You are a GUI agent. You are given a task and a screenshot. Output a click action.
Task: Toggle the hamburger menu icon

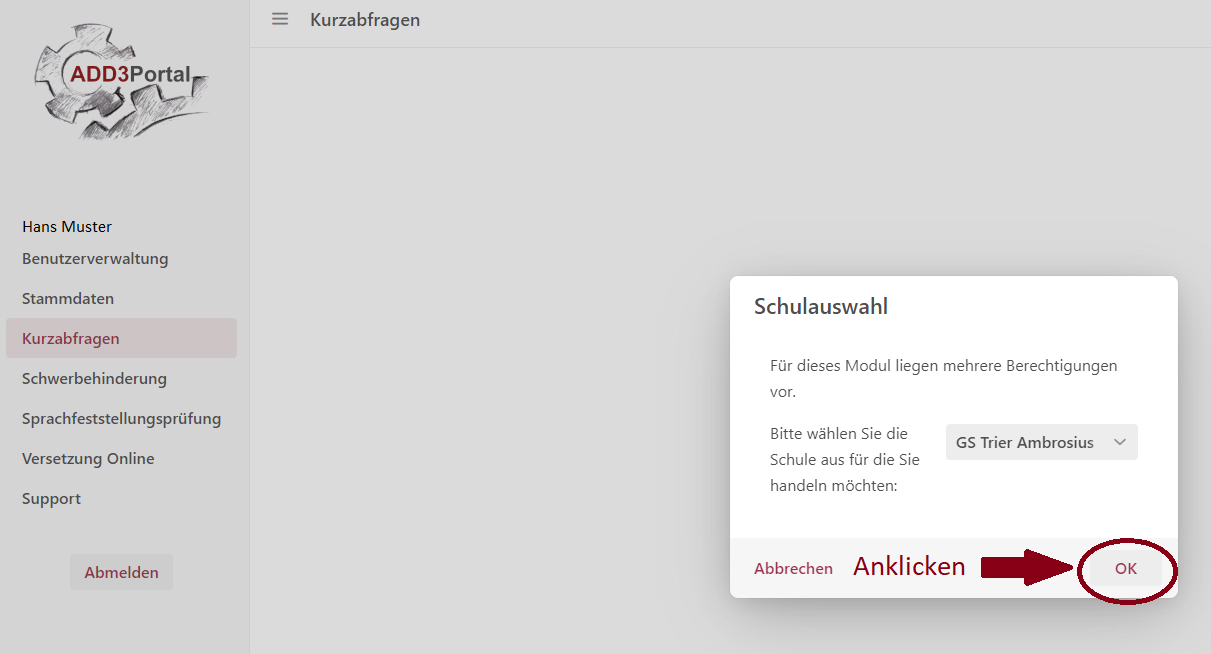[280, 19]
